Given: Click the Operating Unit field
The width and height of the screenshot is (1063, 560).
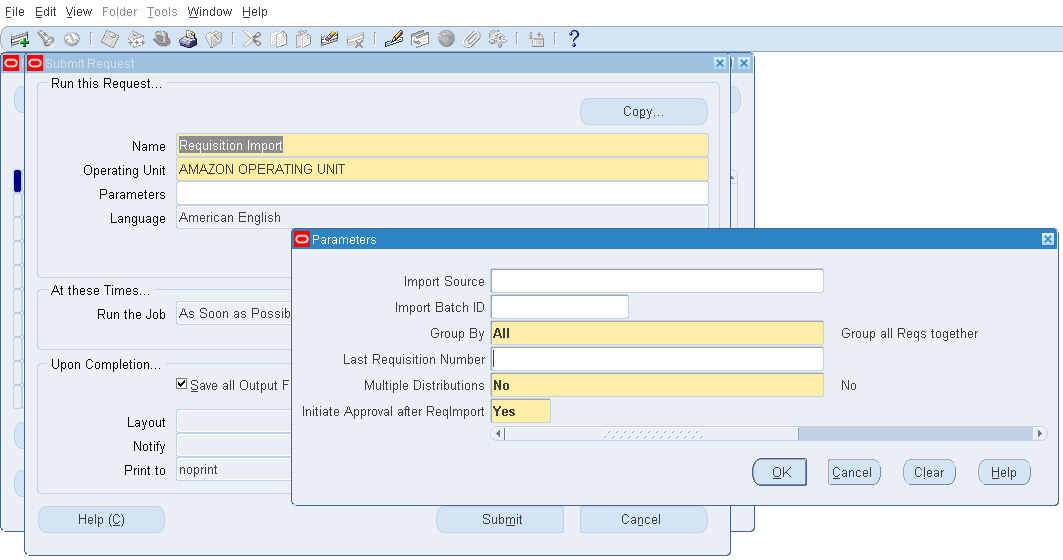Looking at the screenshot, I should tap(442, 169).
